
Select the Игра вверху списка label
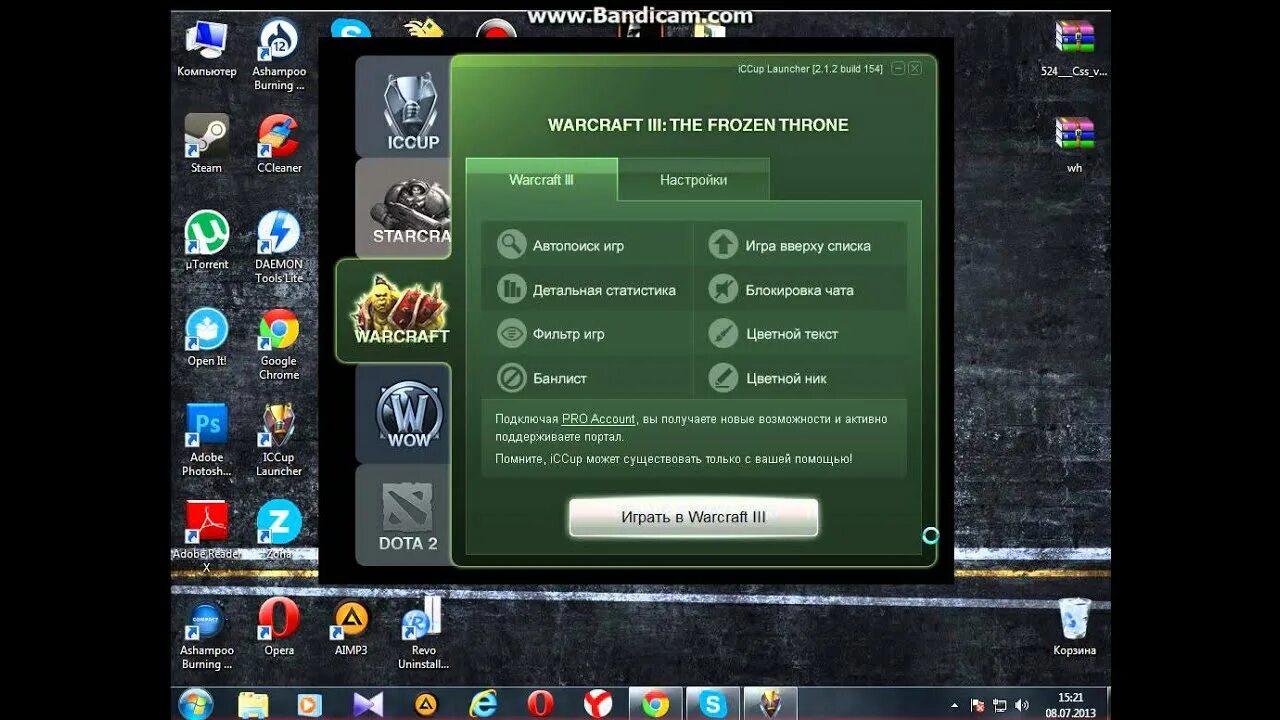coord(808,246)
